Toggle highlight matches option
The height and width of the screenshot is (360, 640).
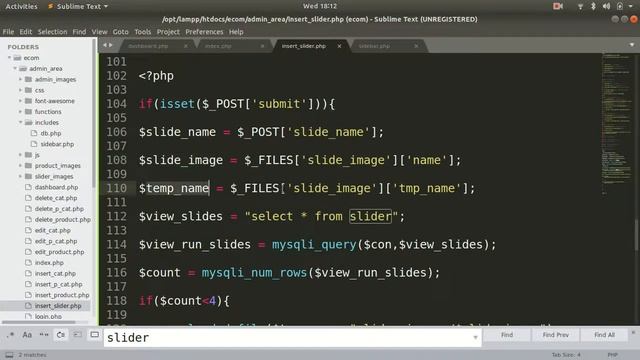(94, 335)
